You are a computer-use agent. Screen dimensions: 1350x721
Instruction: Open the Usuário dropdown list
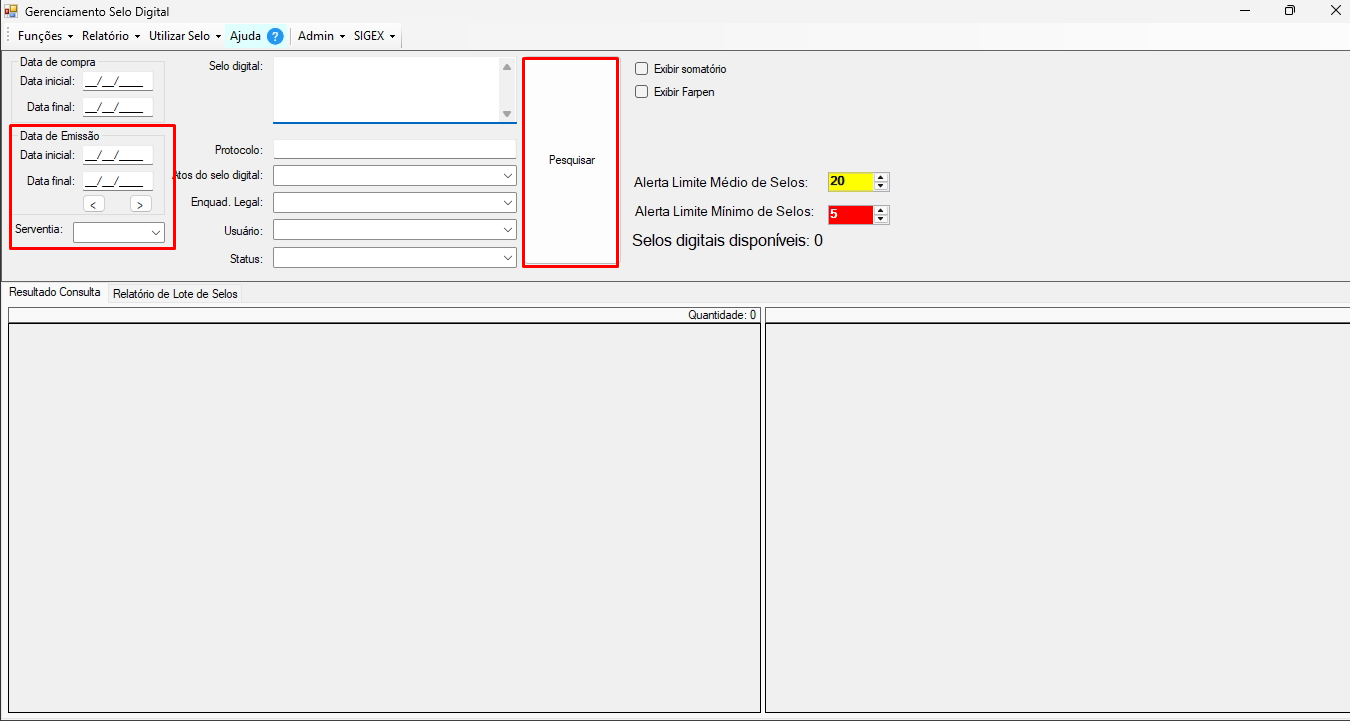click(x=507, y=230)
